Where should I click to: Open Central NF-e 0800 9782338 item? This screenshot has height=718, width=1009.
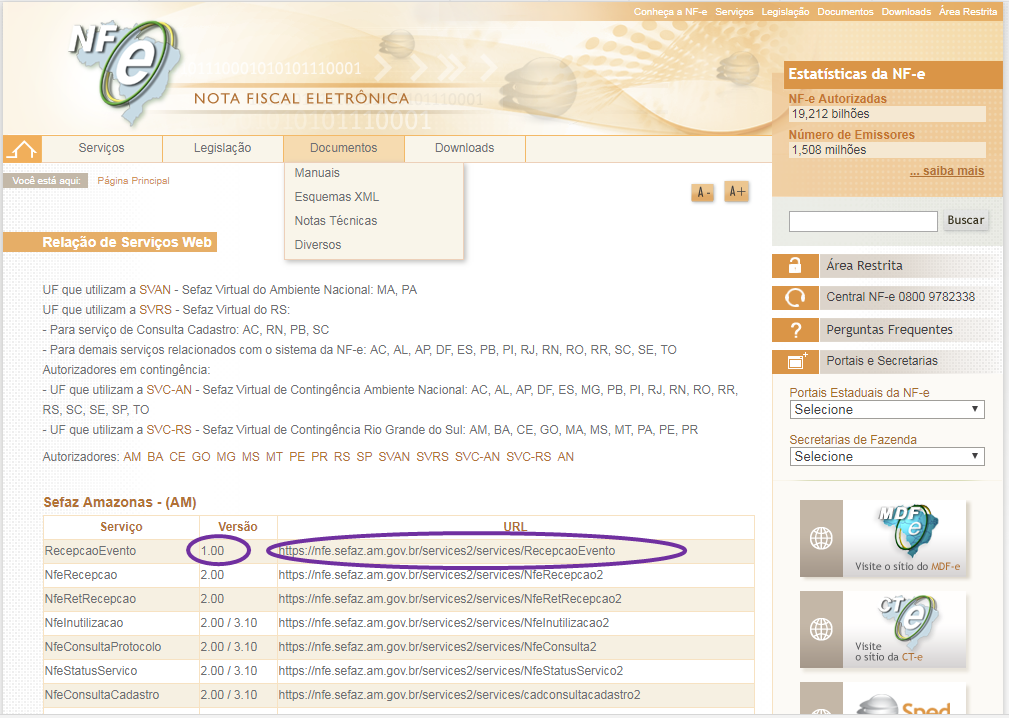coord(900,297)
